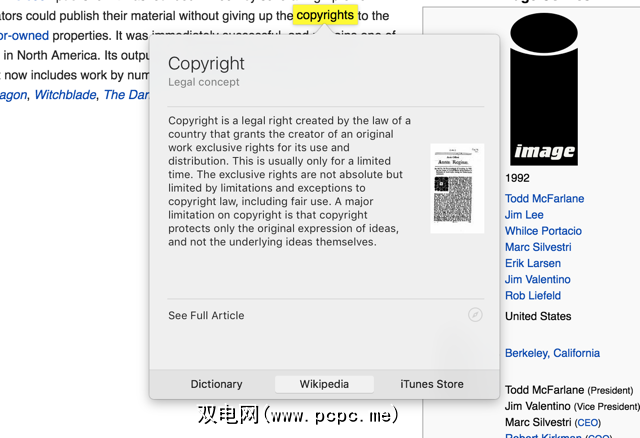Open the Rob Liefeld link
The height and width of the screenshot is (438, 640).
coord(533,296)
